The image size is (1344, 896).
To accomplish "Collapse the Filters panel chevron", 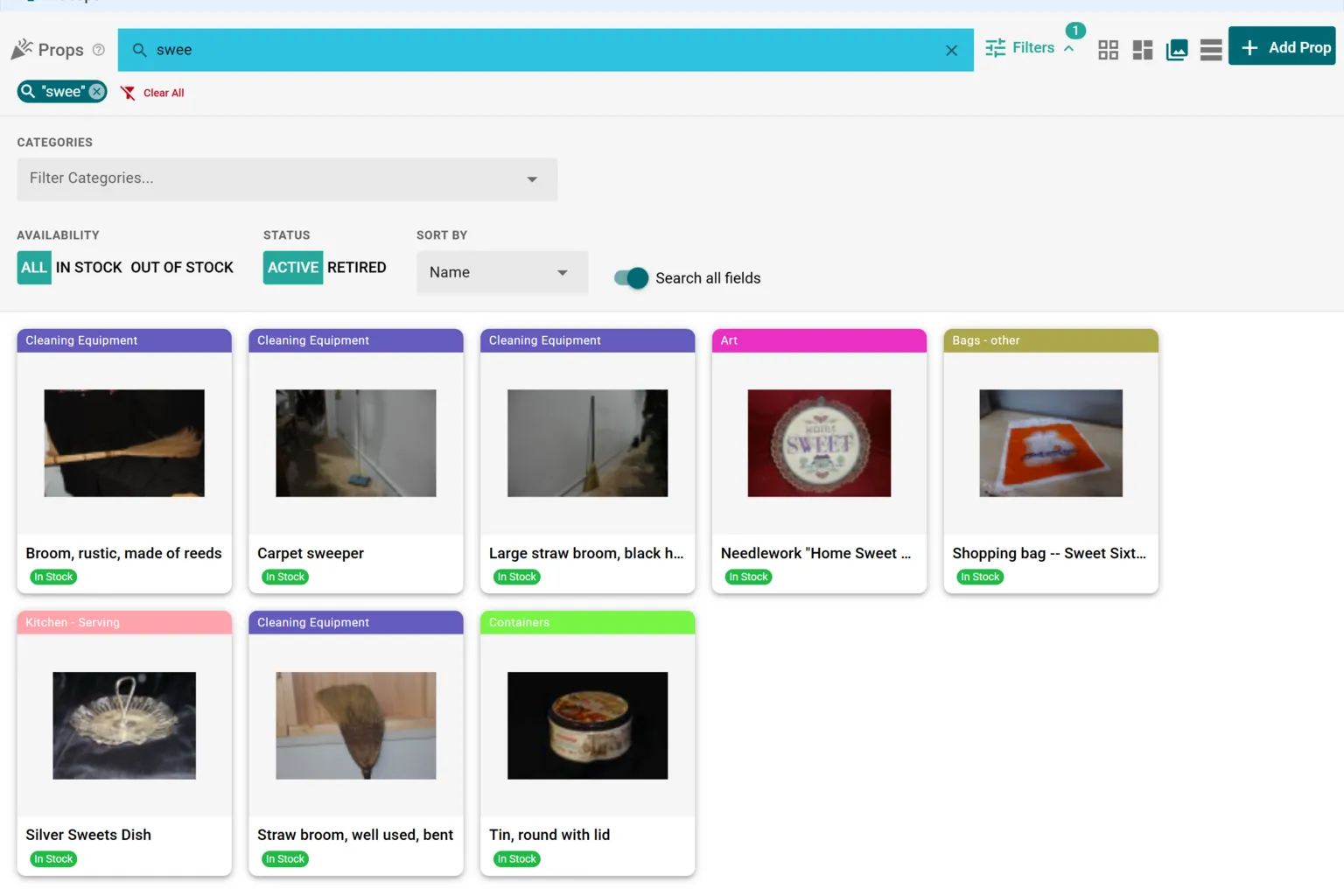I will [x=1068, y=47].
